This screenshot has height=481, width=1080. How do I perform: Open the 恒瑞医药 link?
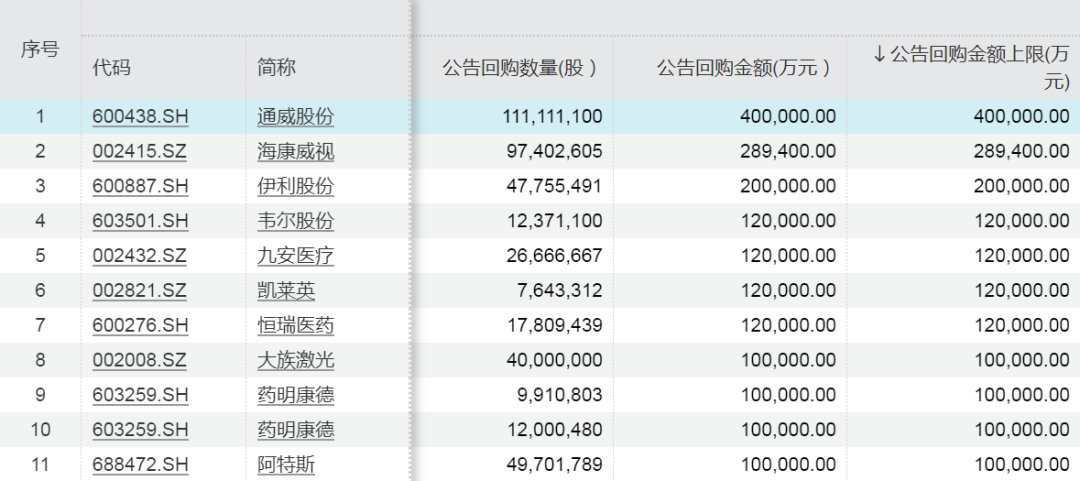click(x=295, y=325)
